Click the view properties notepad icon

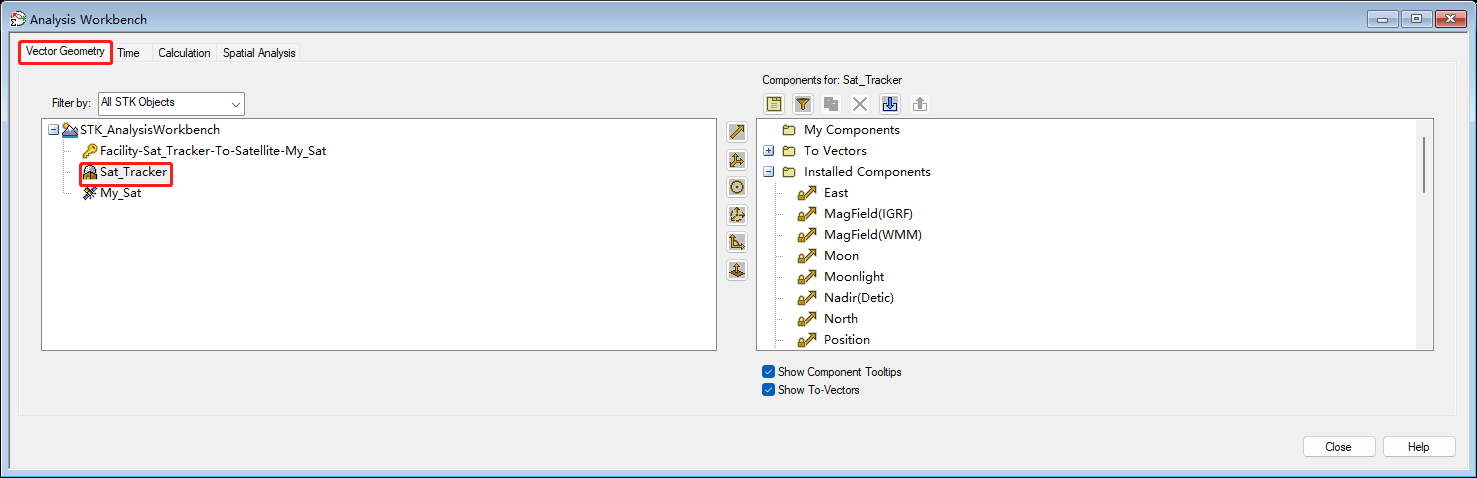pyautogui.click(x=774, y=104)
